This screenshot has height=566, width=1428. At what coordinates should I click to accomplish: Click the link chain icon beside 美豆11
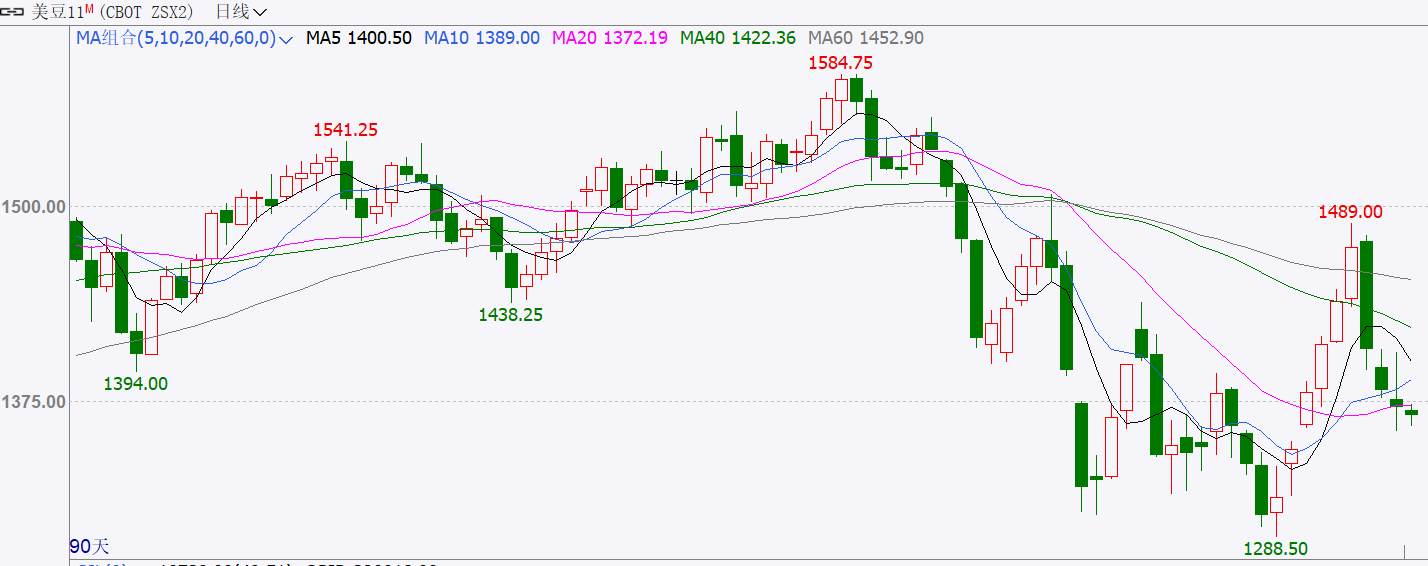[13, 12]
